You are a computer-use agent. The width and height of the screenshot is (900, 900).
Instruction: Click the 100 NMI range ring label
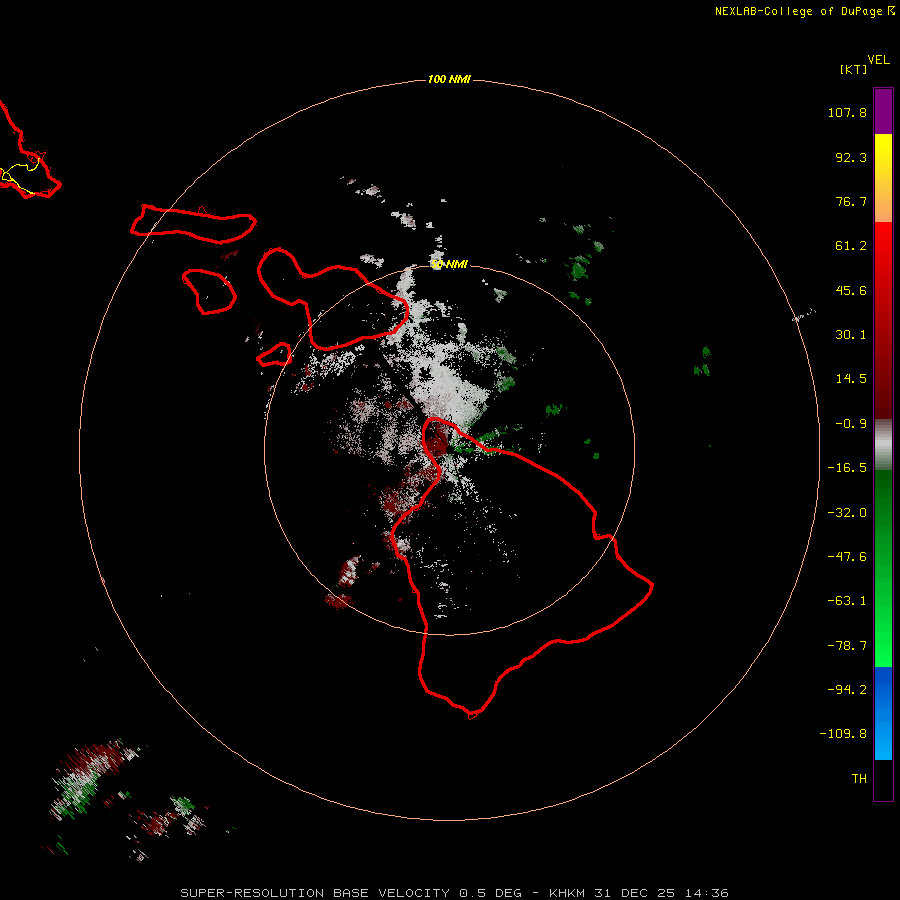tap(449, 79)
